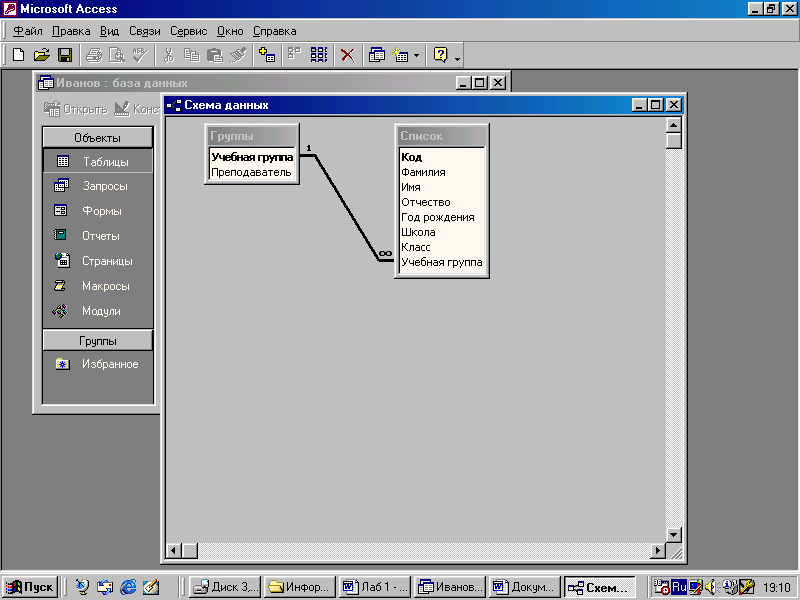Screen dimensions: 800x600
Task: Open the Сервис menu
Action: pyautogui.click(x=188, y=31)
